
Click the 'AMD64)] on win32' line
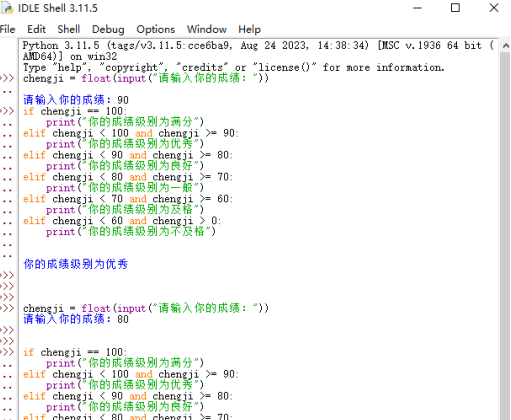[70, 57]
